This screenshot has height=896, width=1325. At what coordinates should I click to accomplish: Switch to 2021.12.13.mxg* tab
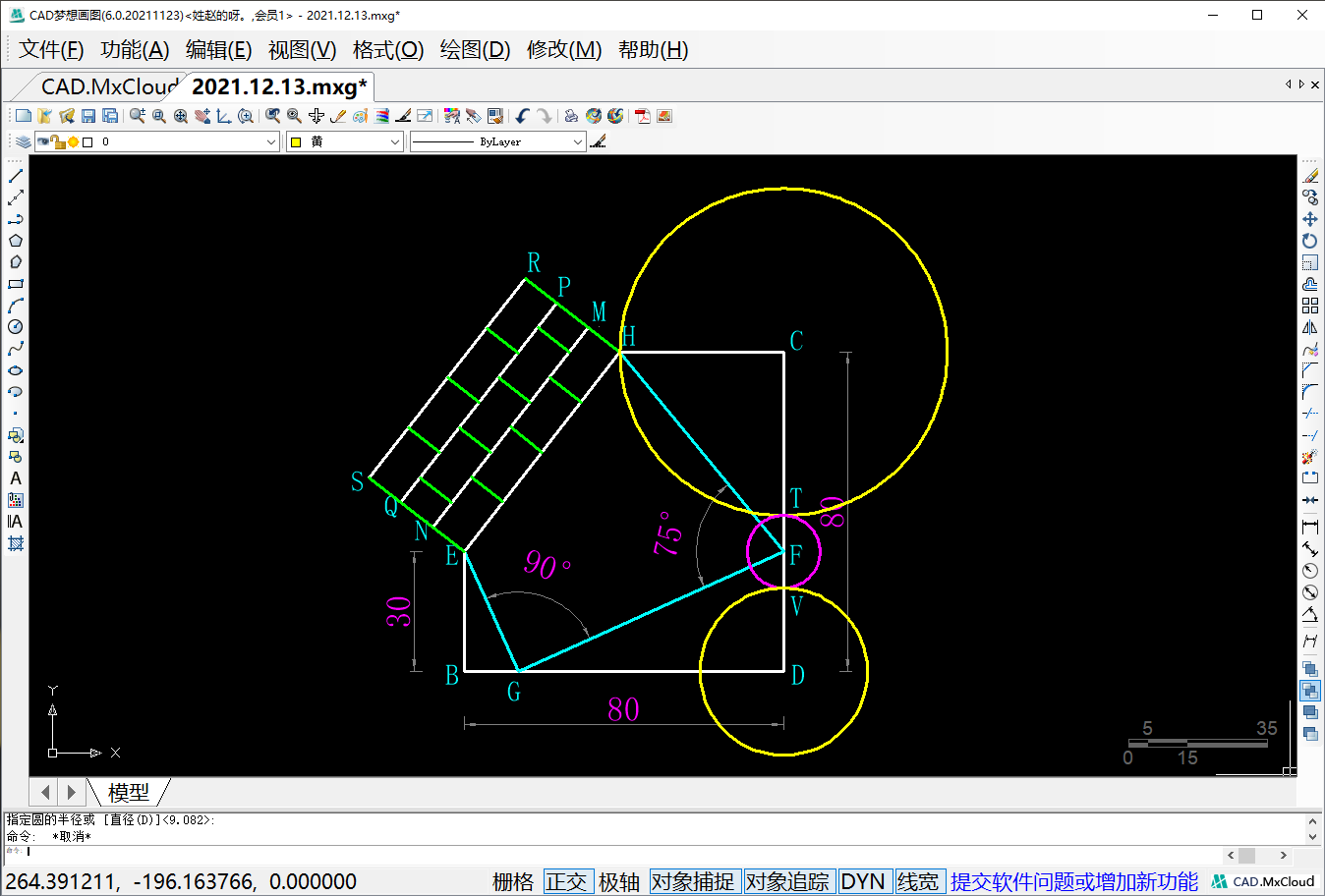click(x=279, y=86)
